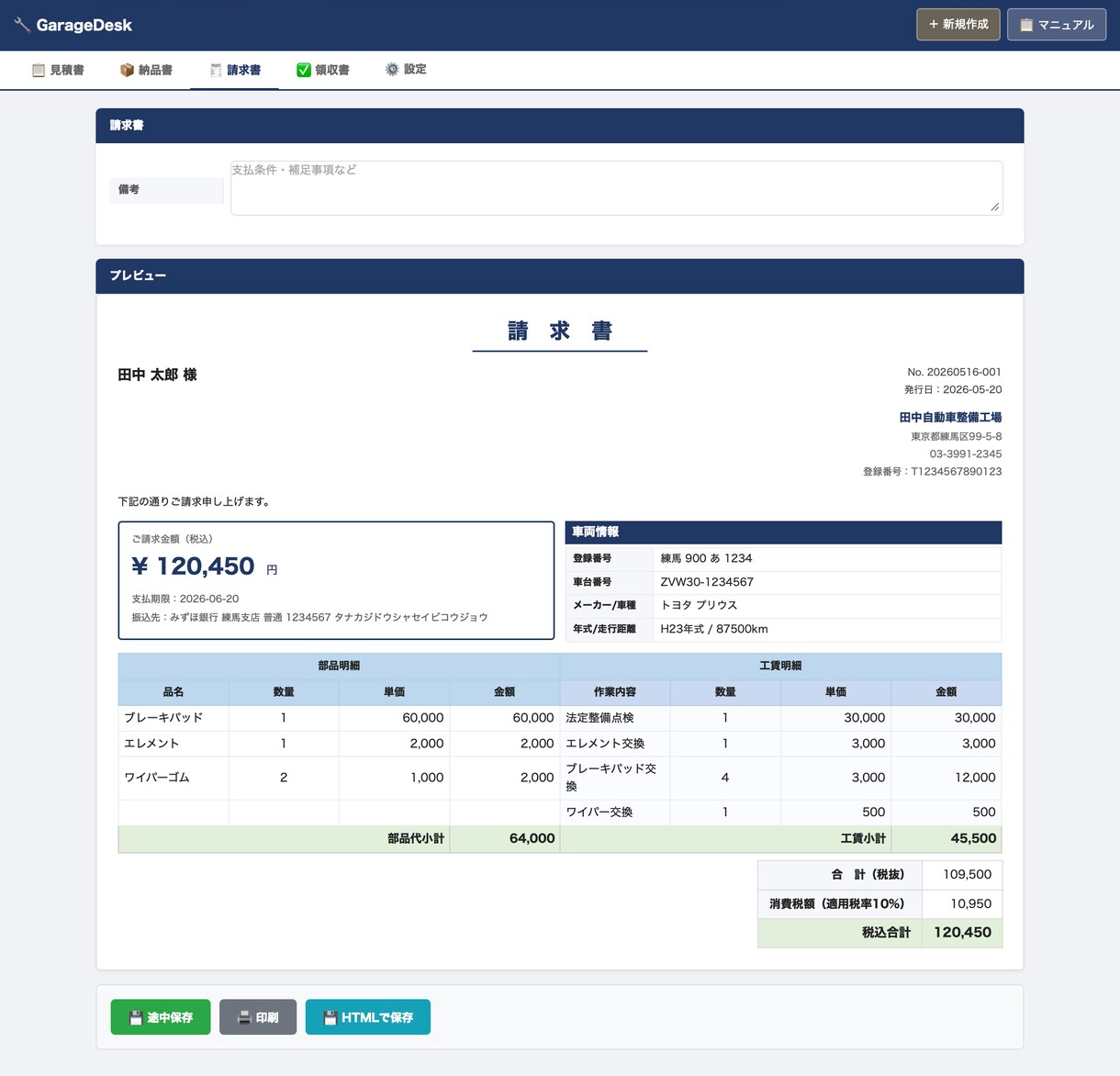Image resolution: width=1120 pixels, height=1076 pixels.
Task: Click the clipboard icon on 見積書 tab
Action: point(39,70)
